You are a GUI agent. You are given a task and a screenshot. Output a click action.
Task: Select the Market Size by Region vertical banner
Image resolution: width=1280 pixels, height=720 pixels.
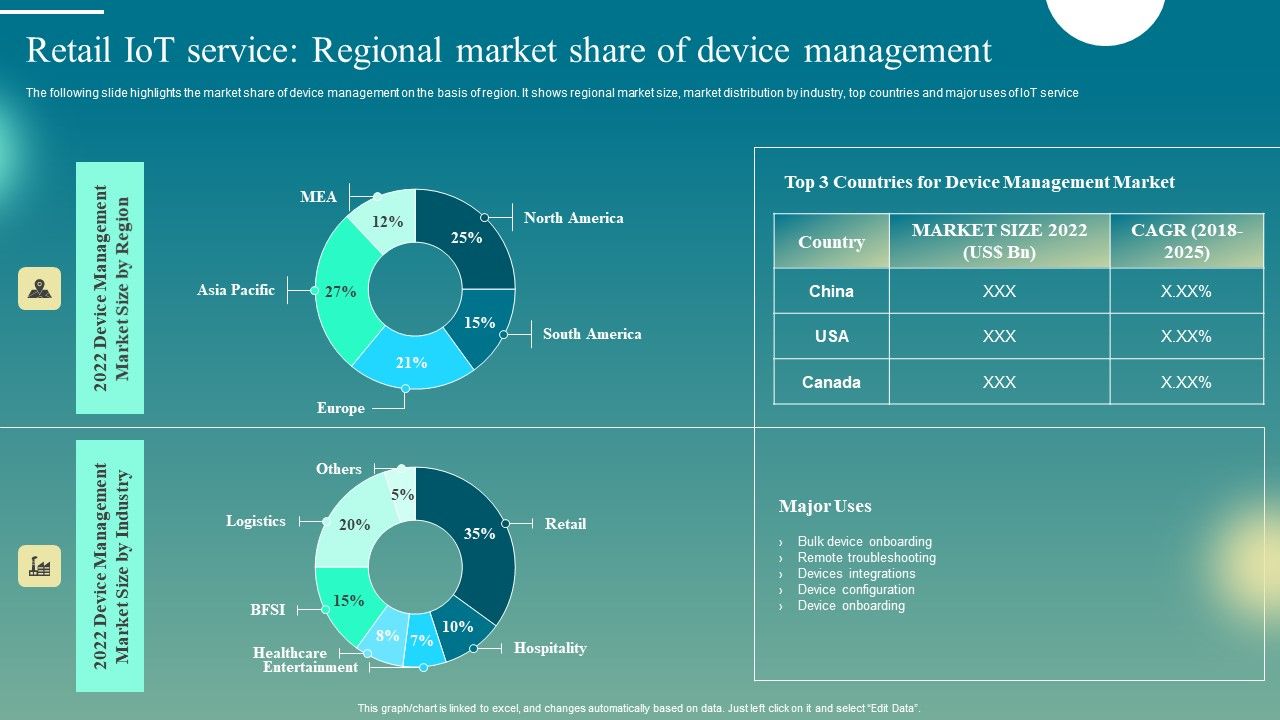[x=110, y=288]
